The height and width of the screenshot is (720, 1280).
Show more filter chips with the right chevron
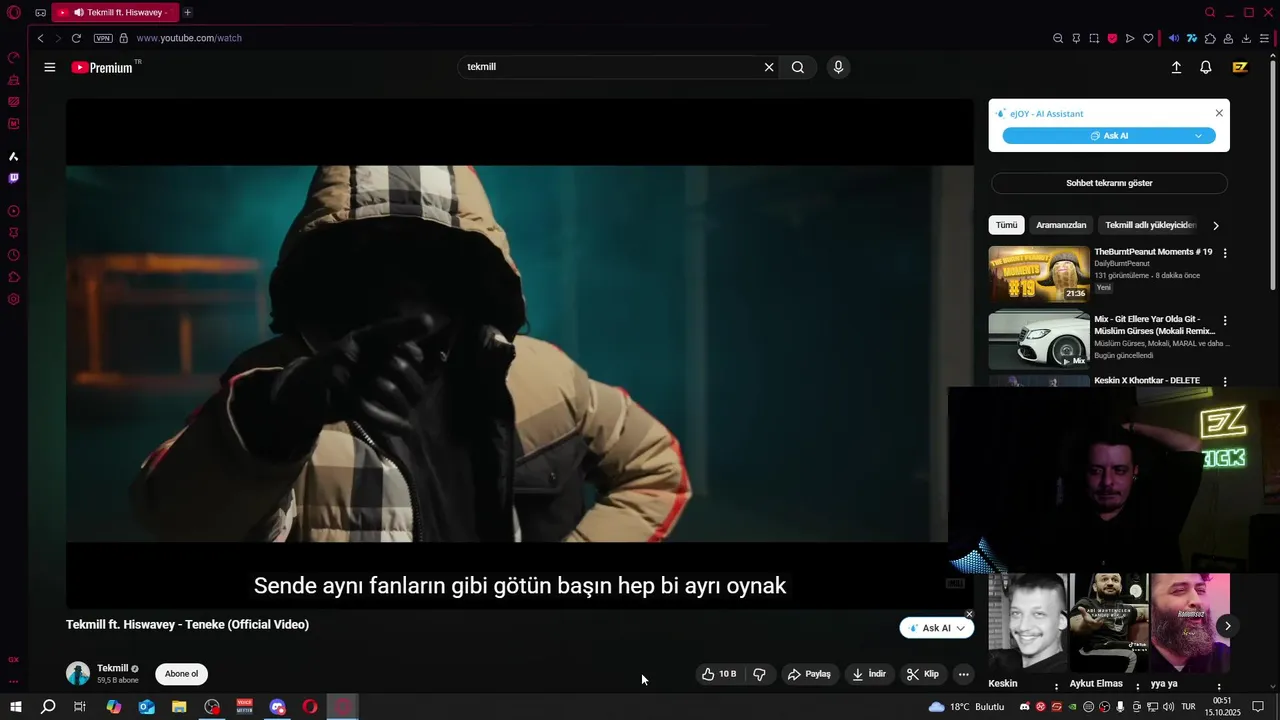[1216, 226]
